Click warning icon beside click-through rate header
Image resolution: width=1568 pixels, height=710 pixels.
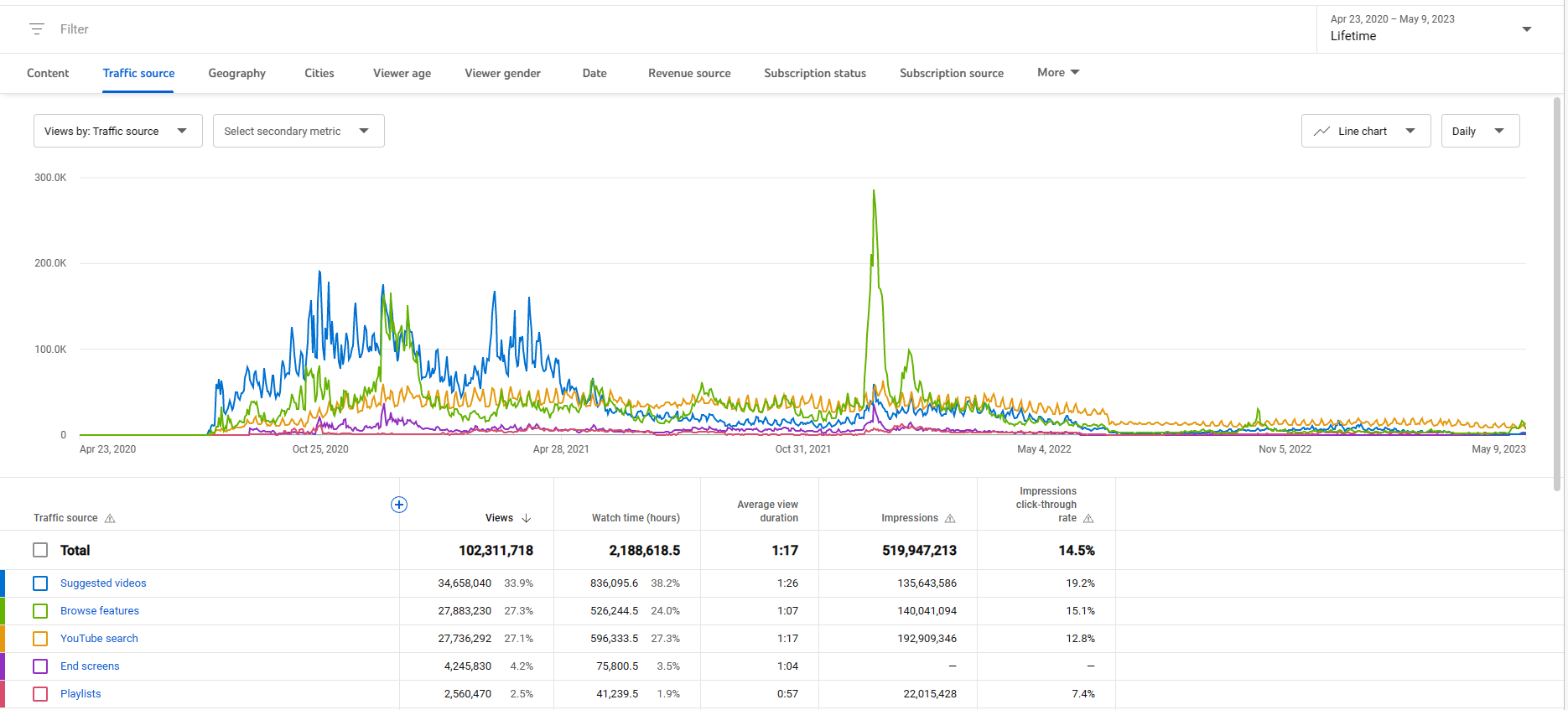tap(1088, 519)
